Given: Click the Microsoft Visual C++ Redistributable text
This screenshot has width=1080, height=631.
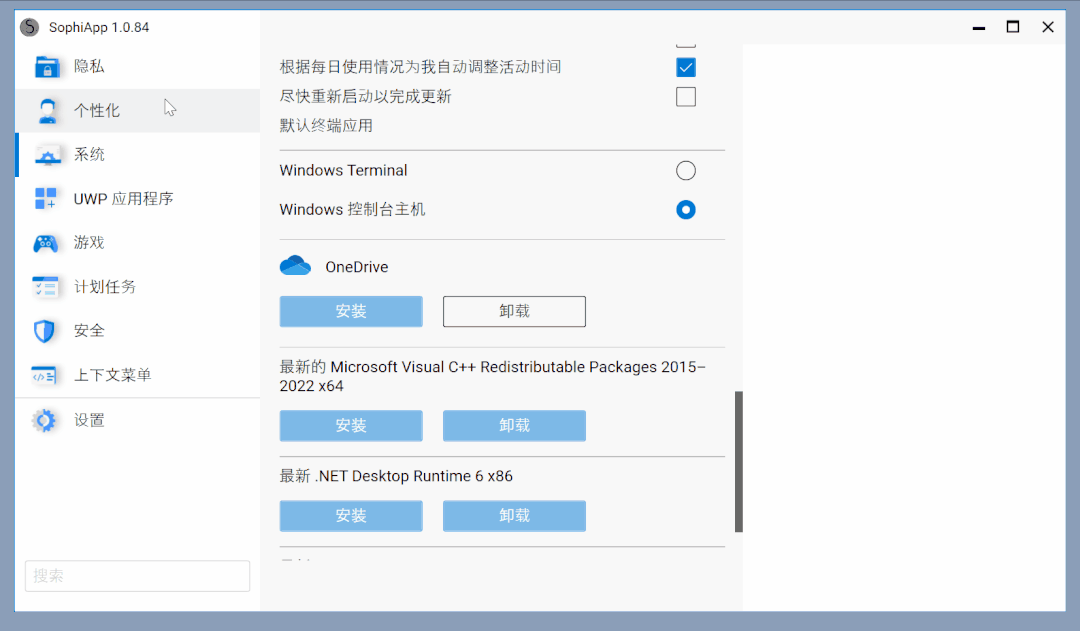Looking at the screenshot, I should coord(492,376).
